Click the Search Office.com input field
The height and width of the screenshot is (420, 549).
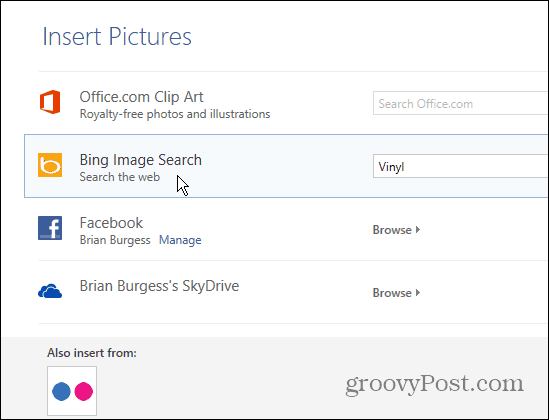point(461,103)
